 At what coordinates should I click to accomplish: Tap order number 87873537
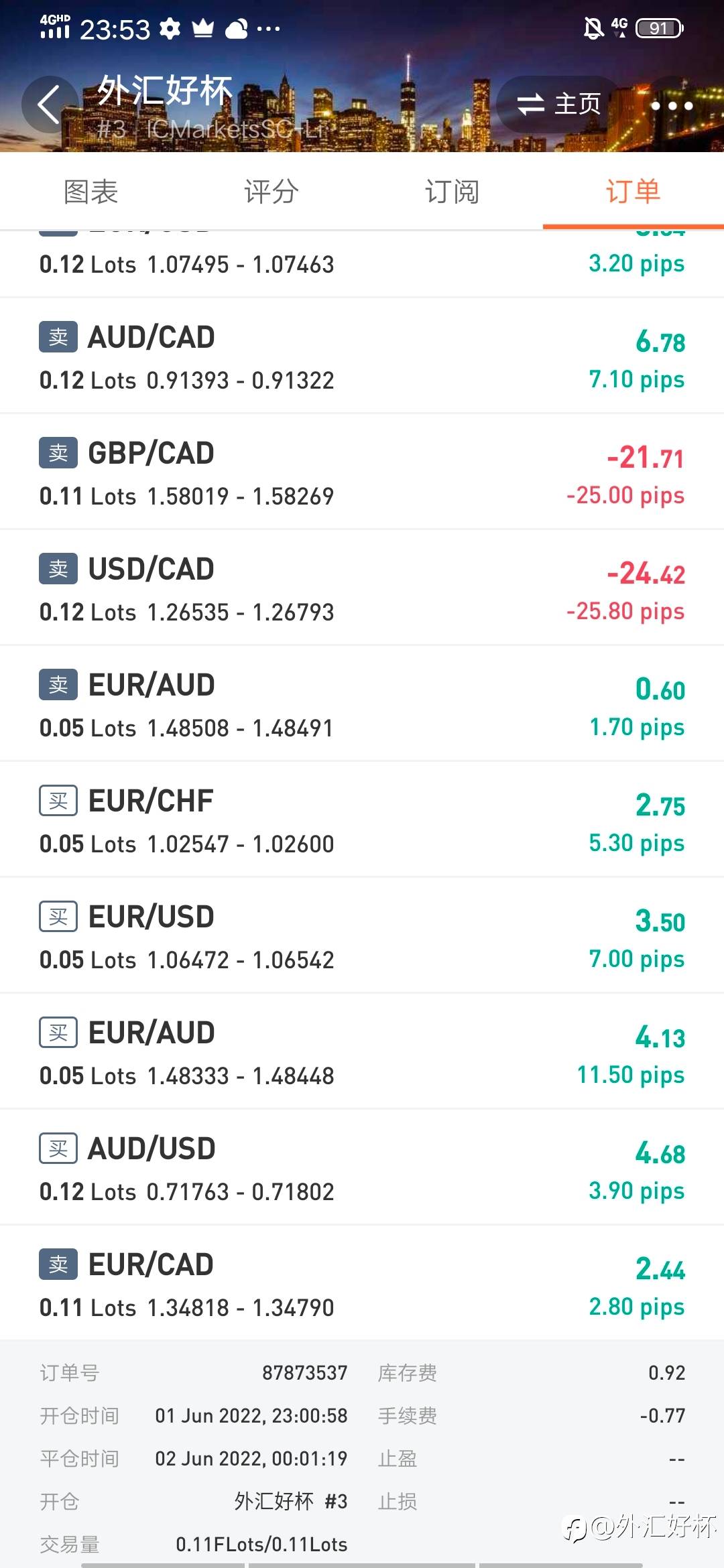304,1373
